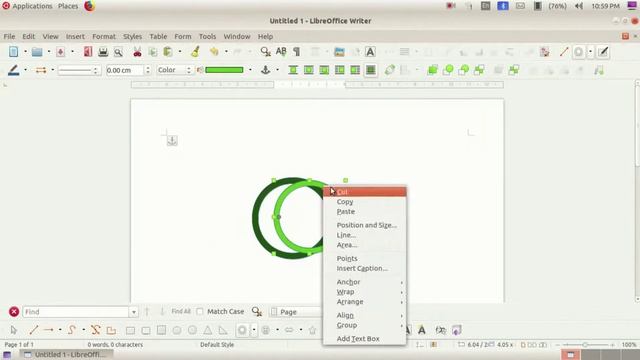Open Print Preview magnifier icon
This screenshot has width=640, height=360.
click(118, 52)
